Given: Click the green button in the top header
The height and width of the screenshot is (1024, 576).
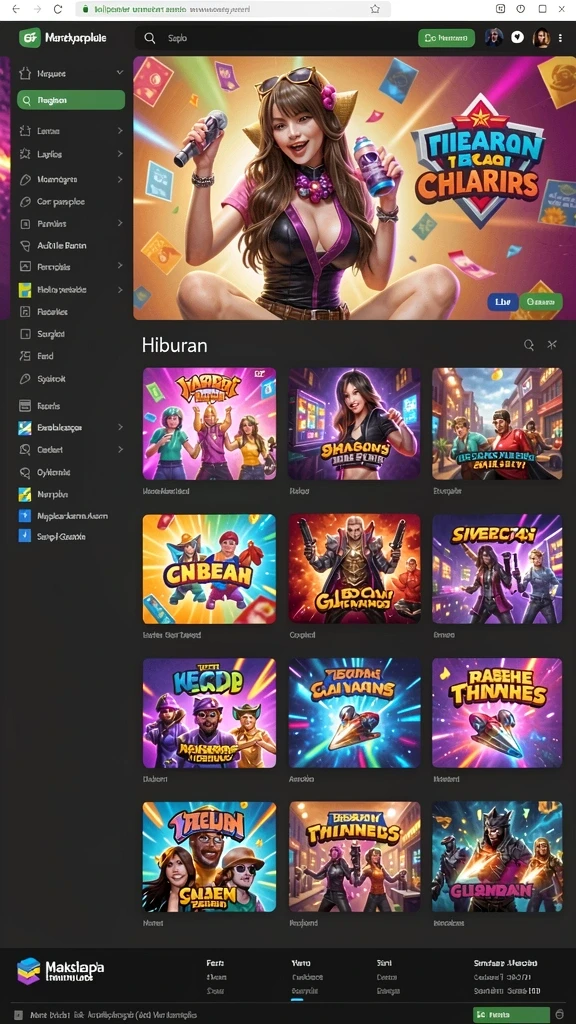Looking at the screenshot, I should click(x=447, y=39).
